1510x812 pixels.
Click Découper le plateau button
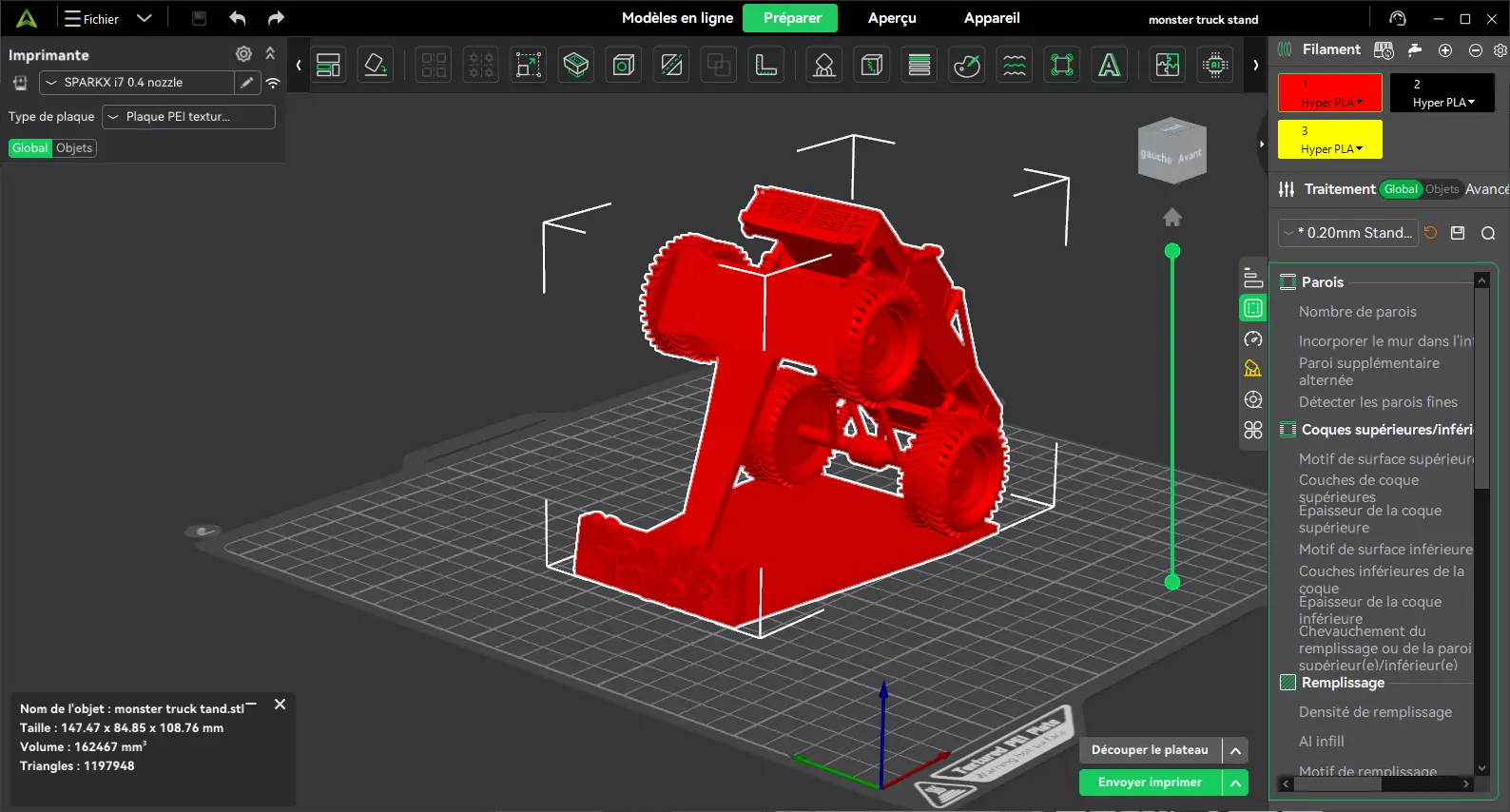click(x=1150, y=750)
